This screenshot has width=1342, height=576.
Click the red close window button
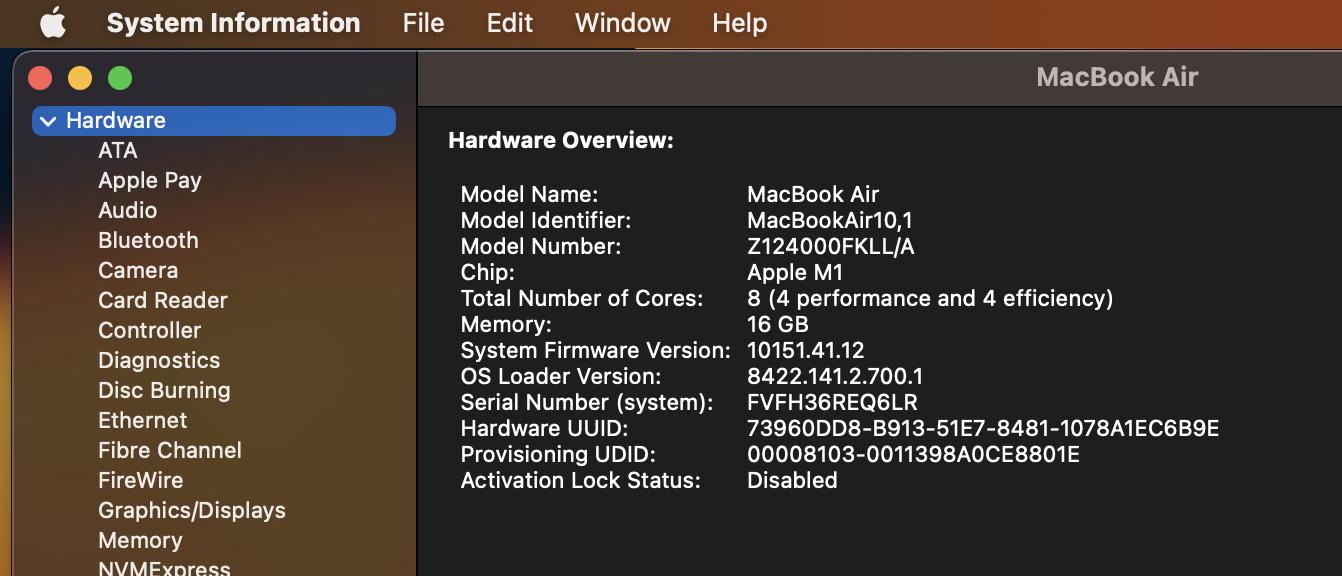[40, 78]
